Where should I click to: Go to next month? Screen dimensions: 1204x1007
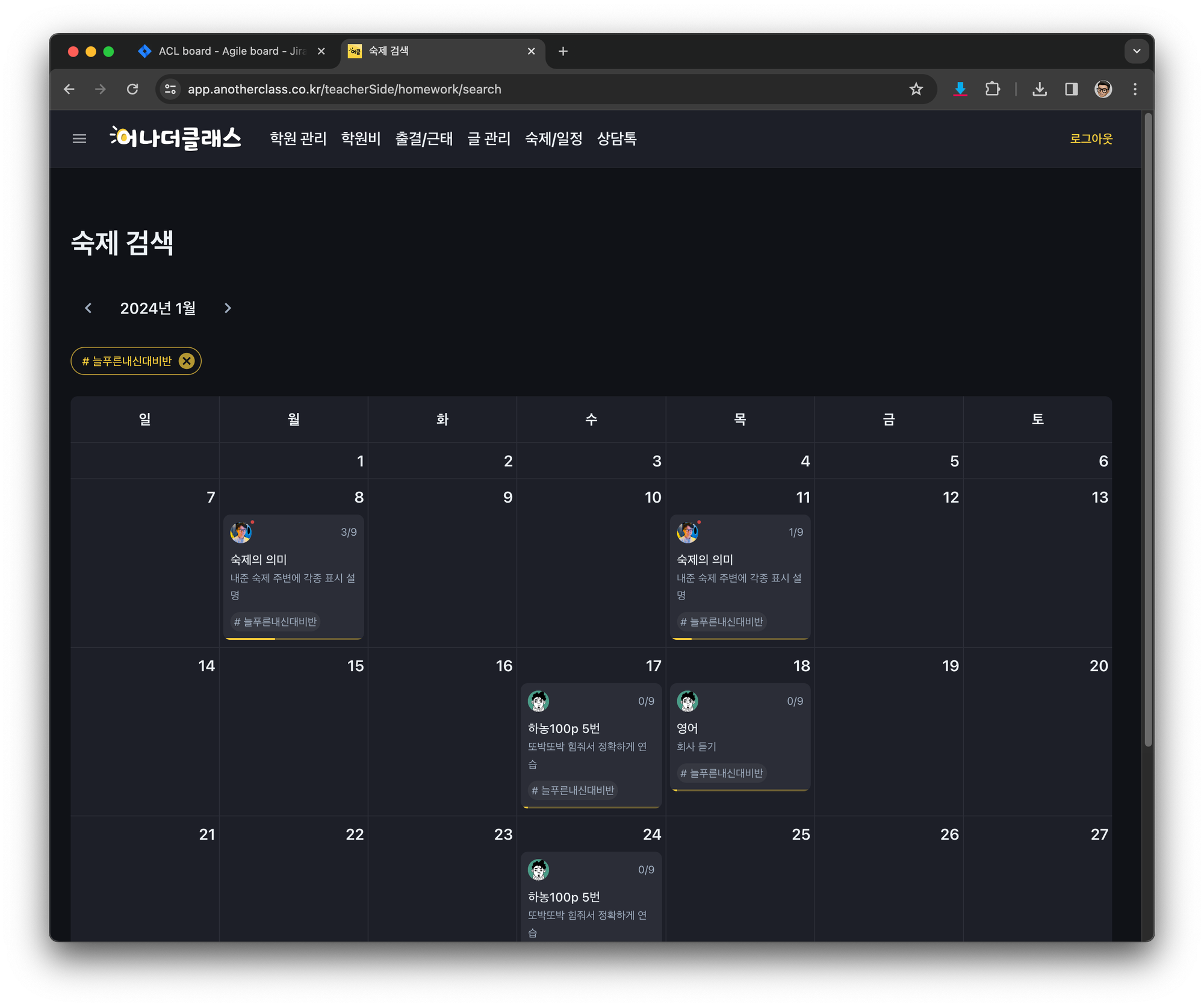[228, 308]
